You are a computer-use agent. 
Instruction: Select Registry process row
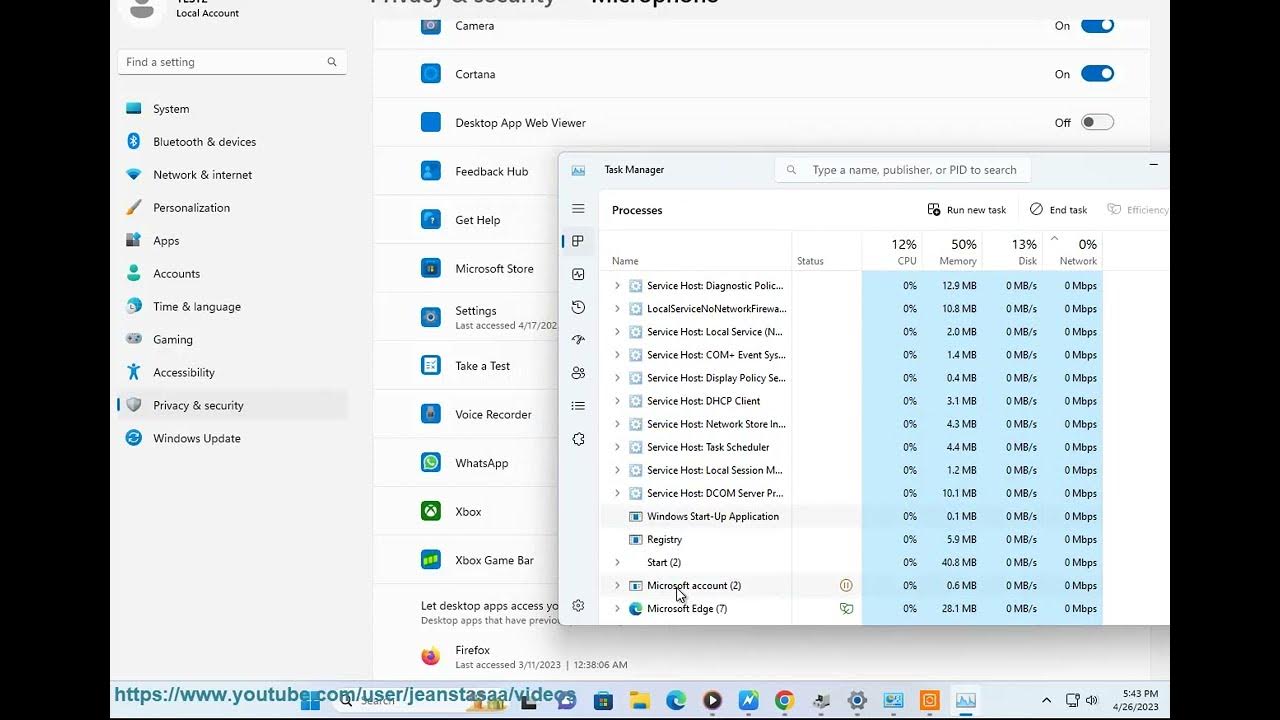[851, 539]
